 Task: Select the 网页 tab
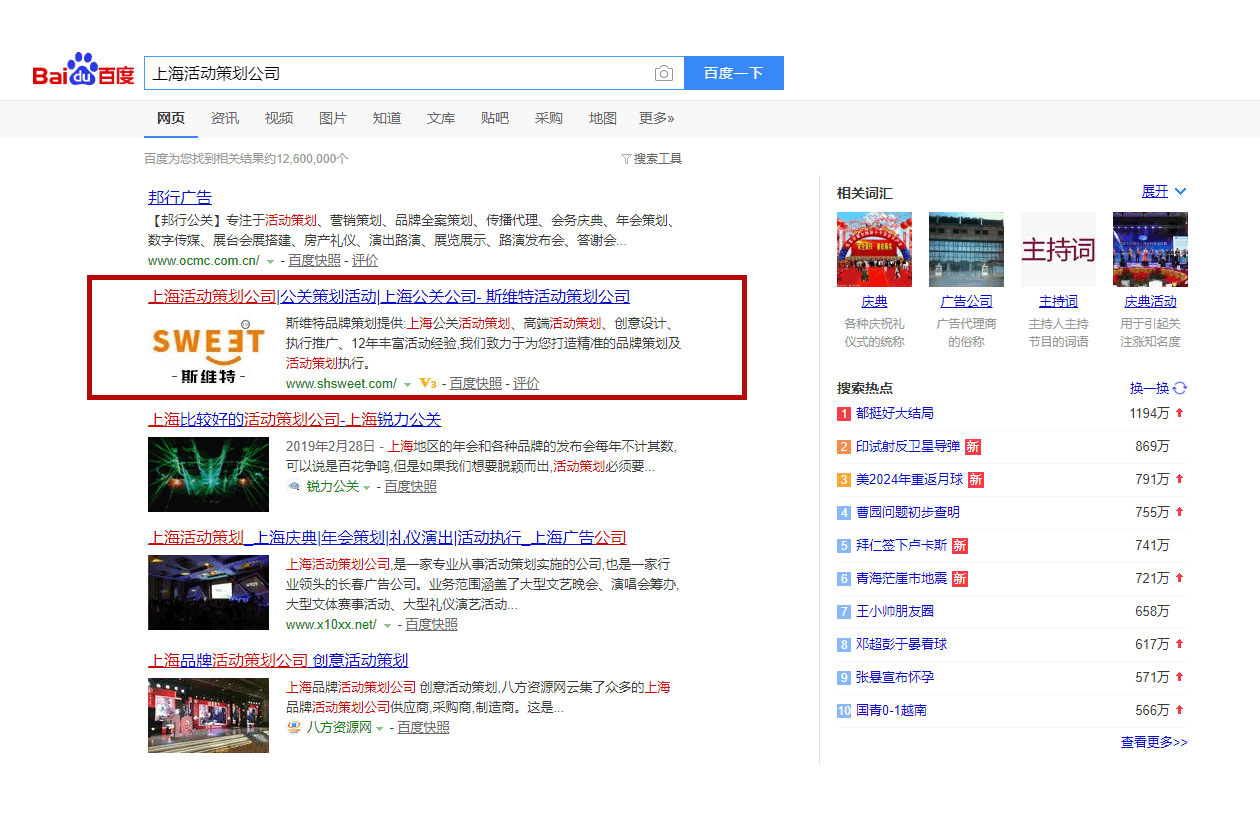tap(171, 118)
